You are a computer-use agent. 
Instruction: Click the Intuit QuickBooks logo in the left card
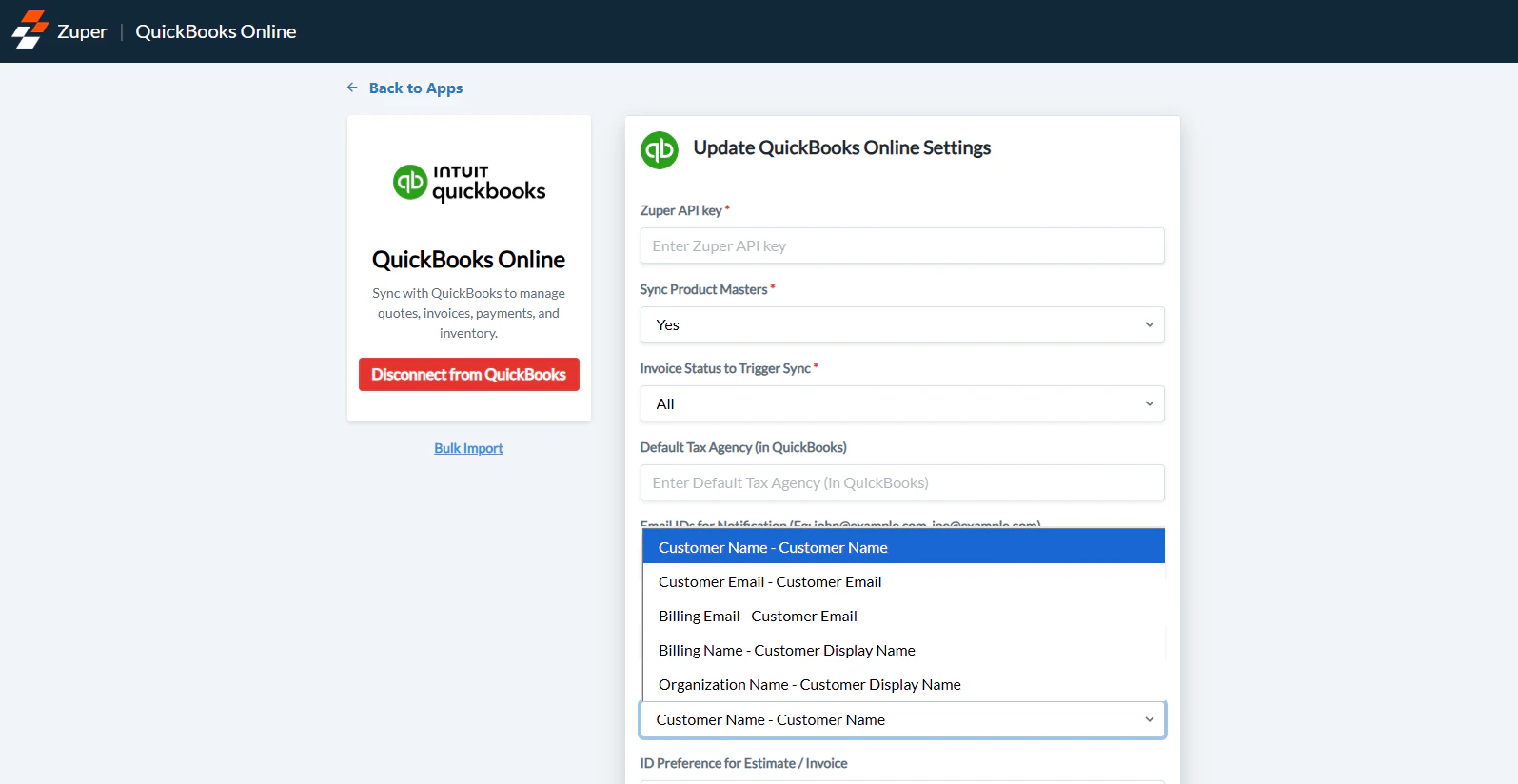tap(469, 183)
